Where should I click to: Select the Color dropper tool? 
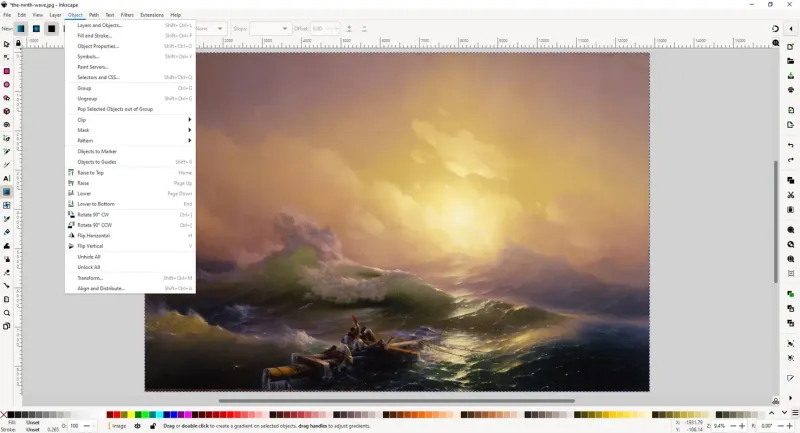point(7,219)
